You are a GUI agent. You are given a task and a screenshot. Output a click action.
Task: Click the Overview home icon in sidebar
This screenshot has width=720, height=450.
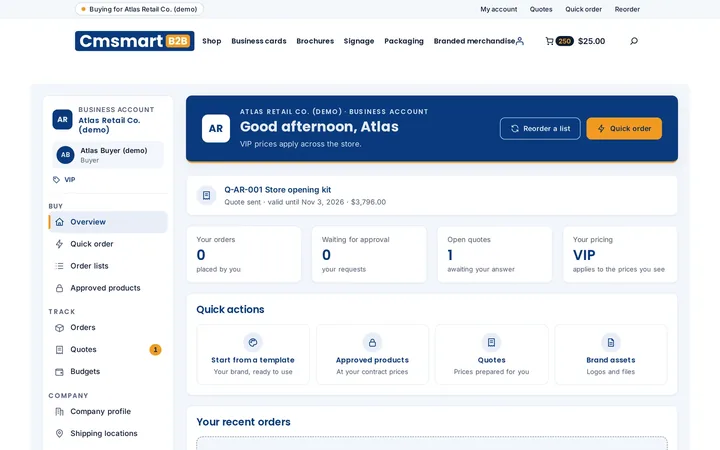point(59,222)
